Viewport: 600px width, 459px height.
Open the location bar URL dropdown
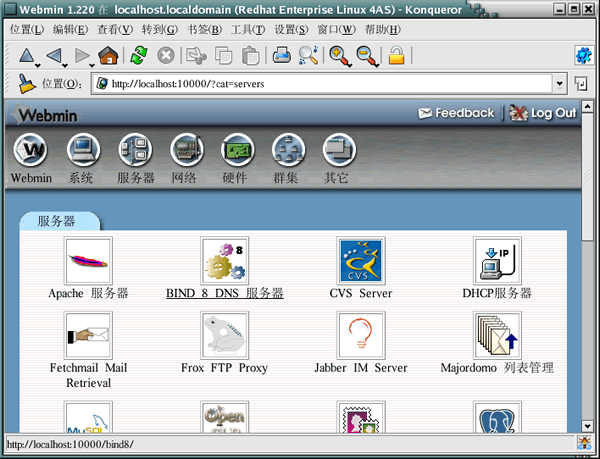560,83
